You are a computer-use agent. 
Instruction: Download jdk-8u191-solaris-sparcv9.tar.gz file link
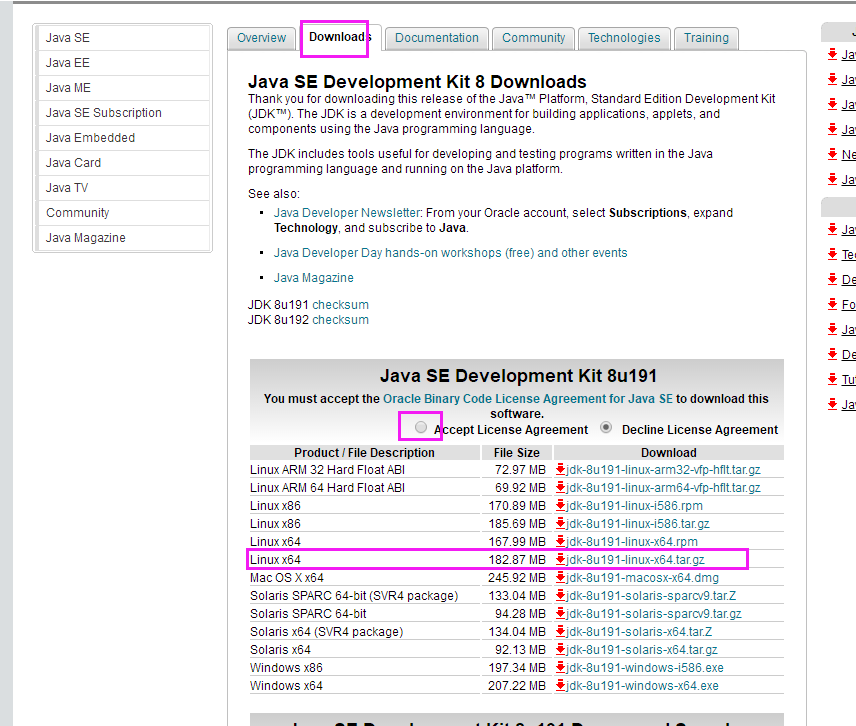(x=654, y=614)
